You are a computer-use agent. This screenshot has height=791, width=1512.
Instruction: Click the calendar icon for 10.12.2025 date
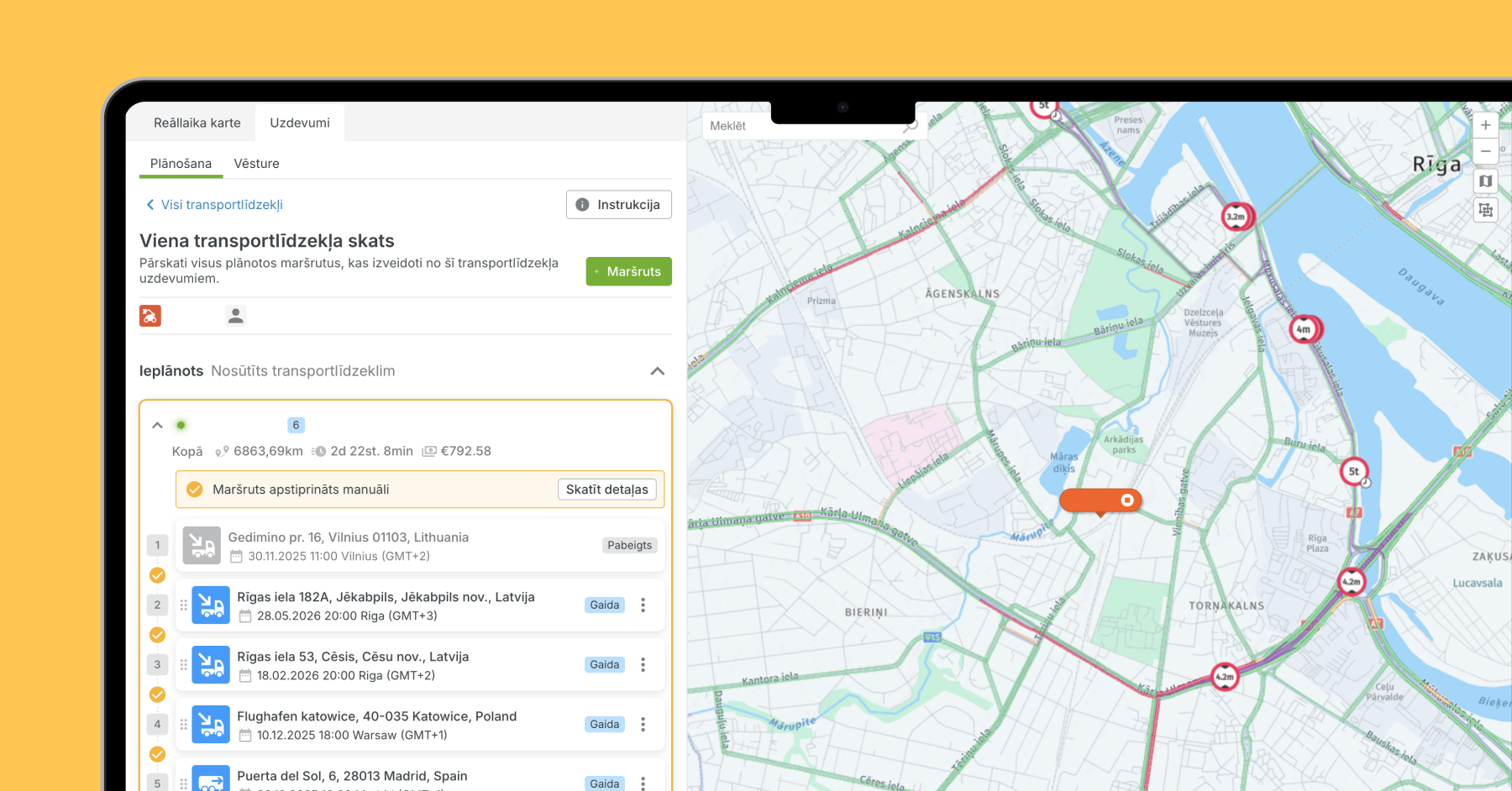pos(245,736)
